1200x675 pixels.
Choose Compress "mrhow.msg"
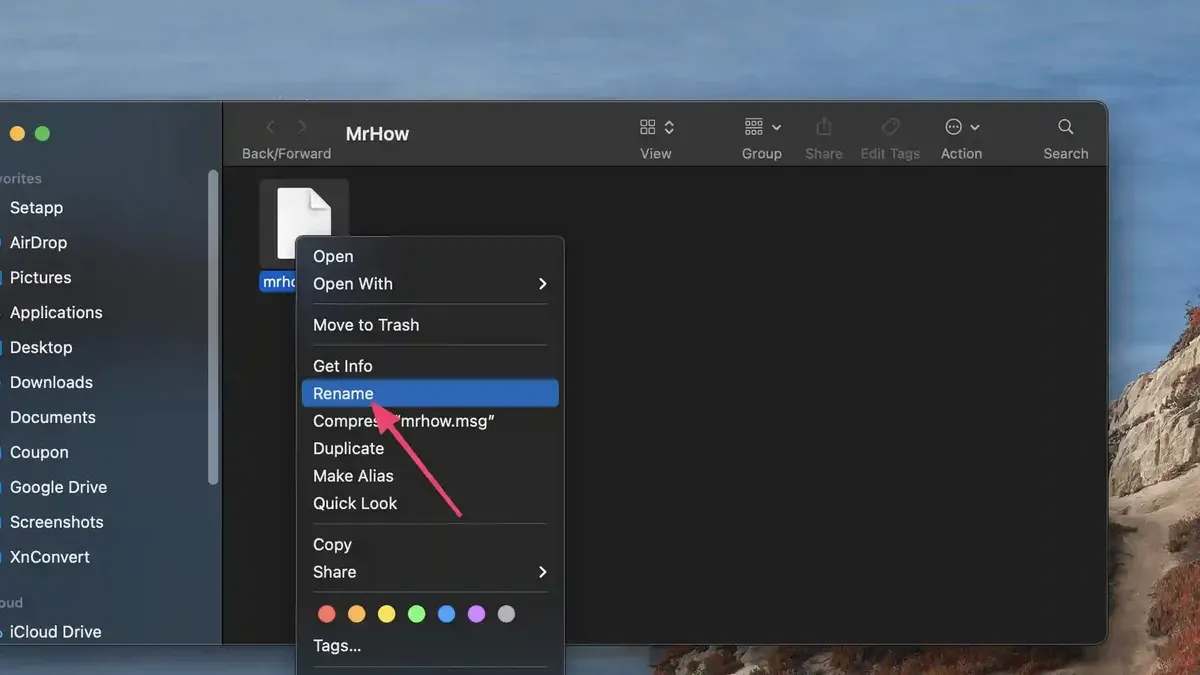coord(430,421)
